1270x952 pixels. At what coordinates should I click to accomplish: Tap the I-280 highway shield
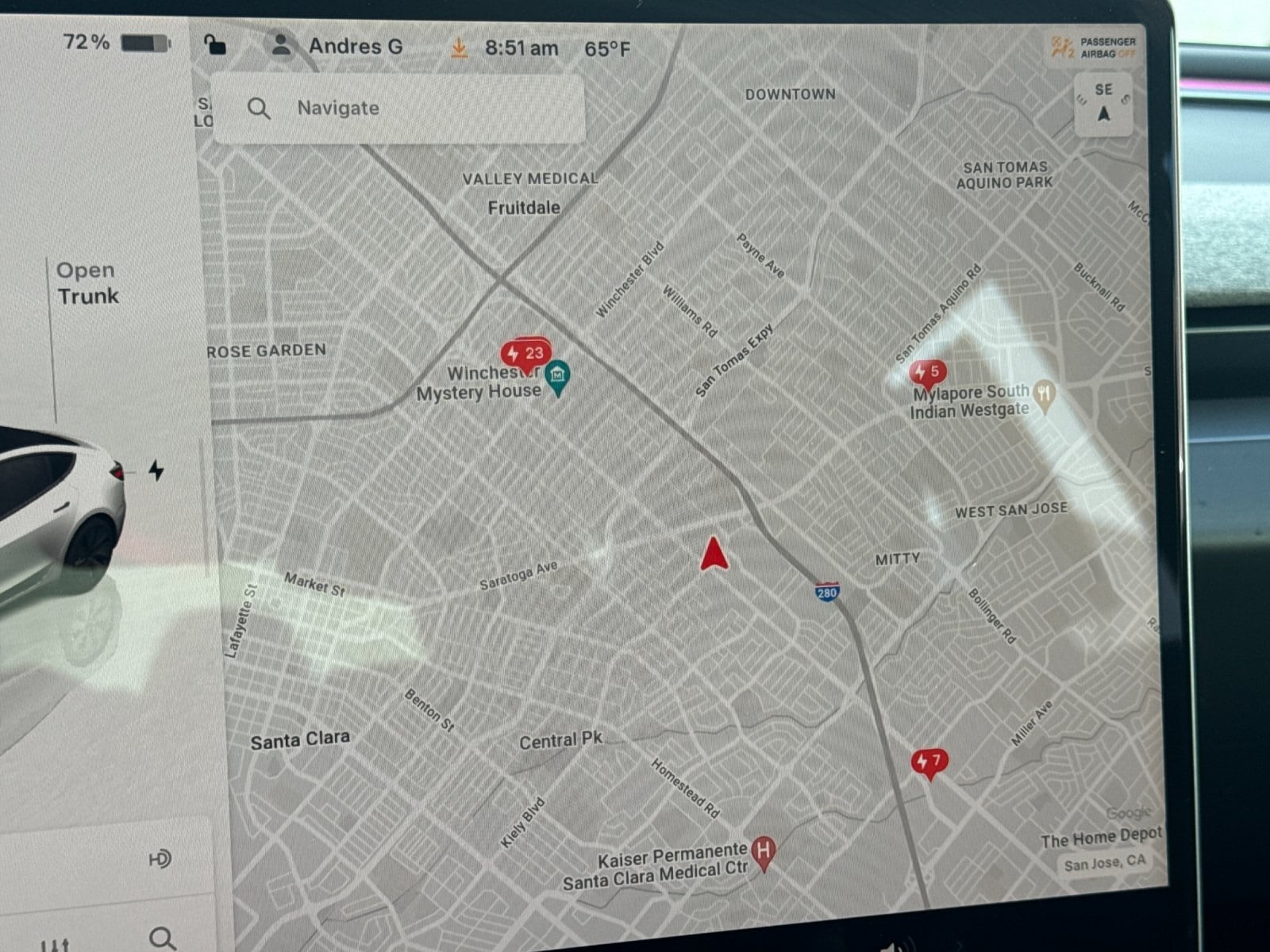[826, 592]
